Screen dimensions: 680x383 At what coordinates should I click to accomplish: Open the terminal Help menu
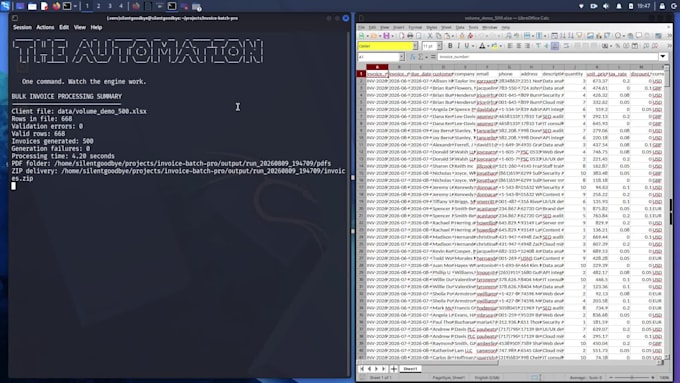click(96, 27)
